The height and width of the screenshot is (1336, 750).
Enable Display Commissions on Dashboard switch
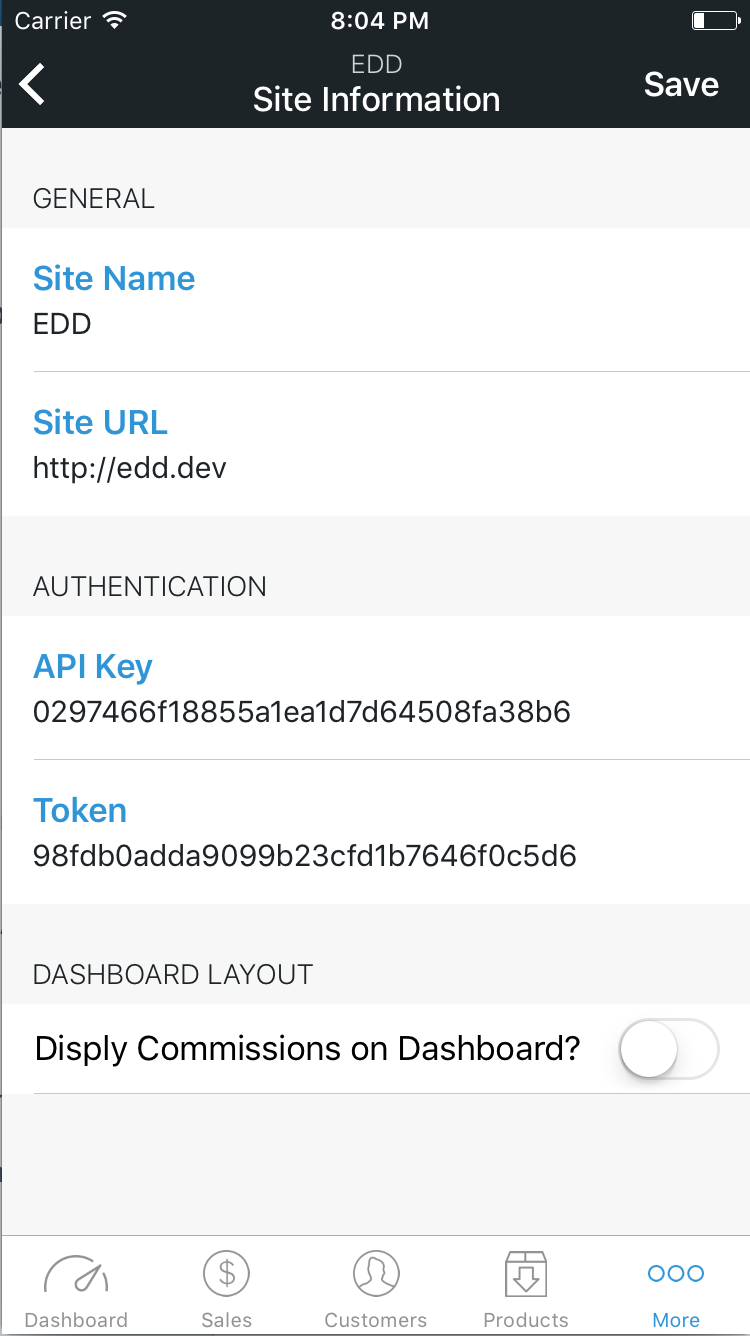[669, 1049]
